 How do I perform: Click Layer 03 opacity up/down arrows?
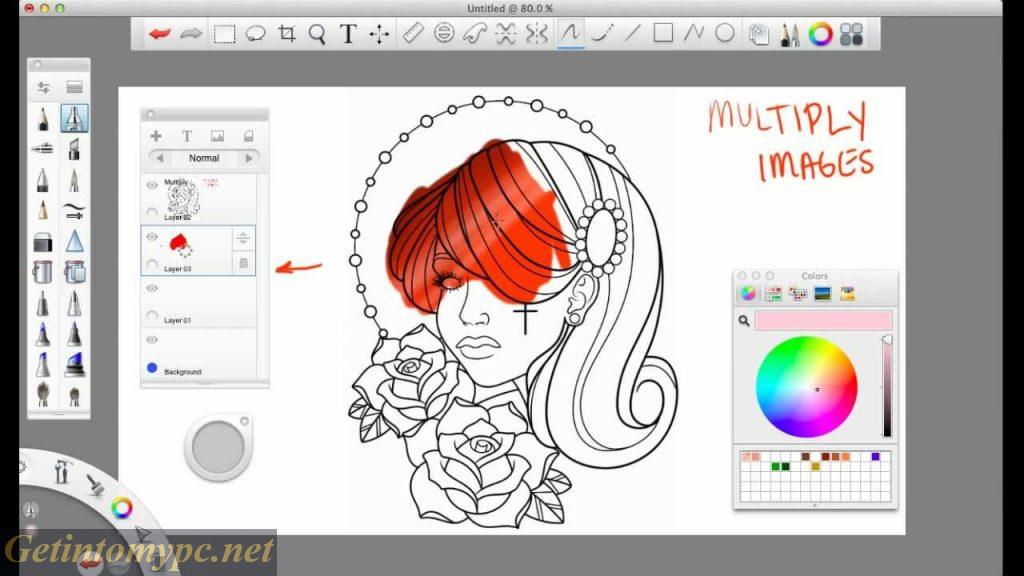coord(243,238)
